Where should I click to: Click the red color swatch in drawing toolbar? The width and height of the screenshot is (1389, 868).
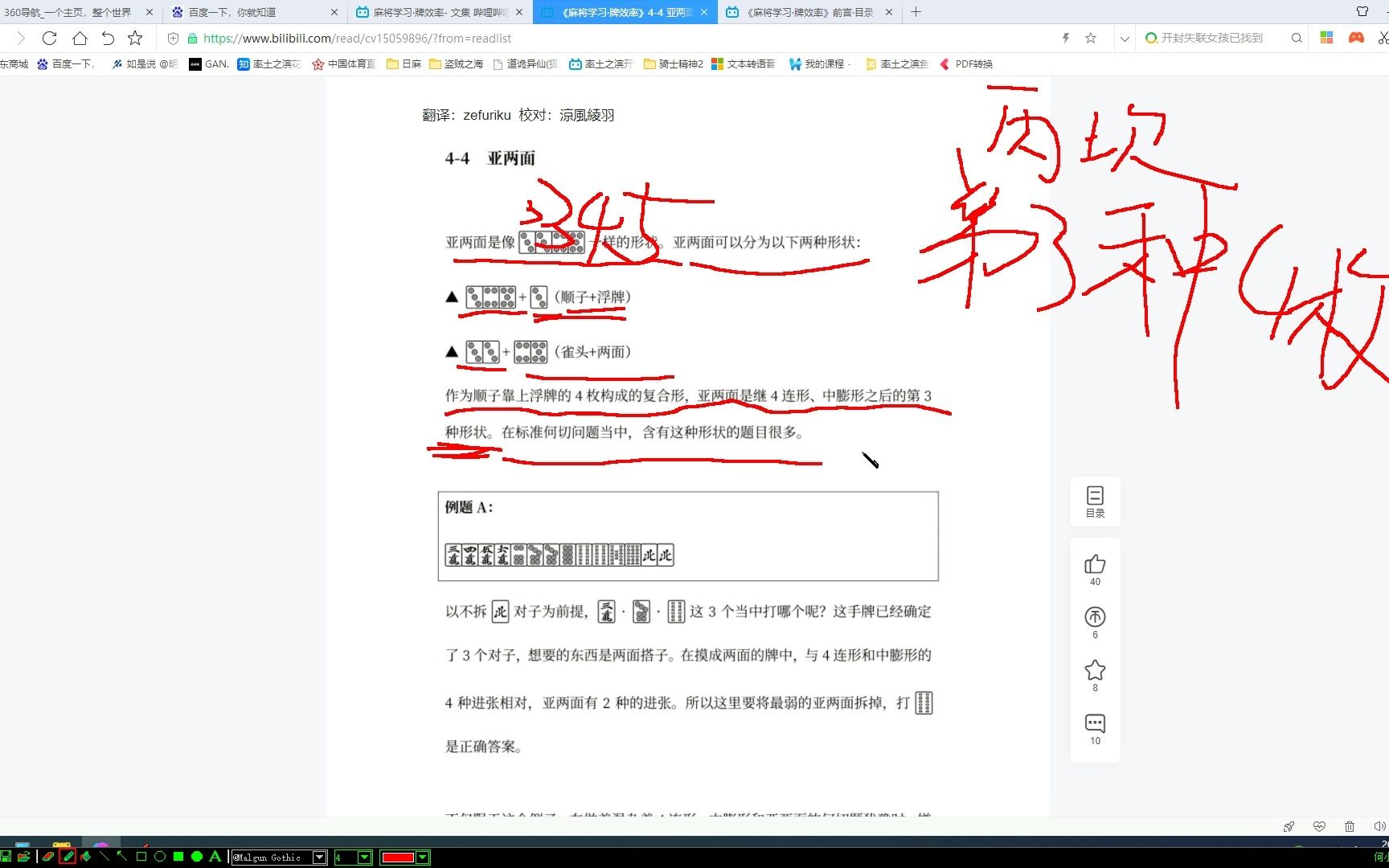[x=398, y=858]
